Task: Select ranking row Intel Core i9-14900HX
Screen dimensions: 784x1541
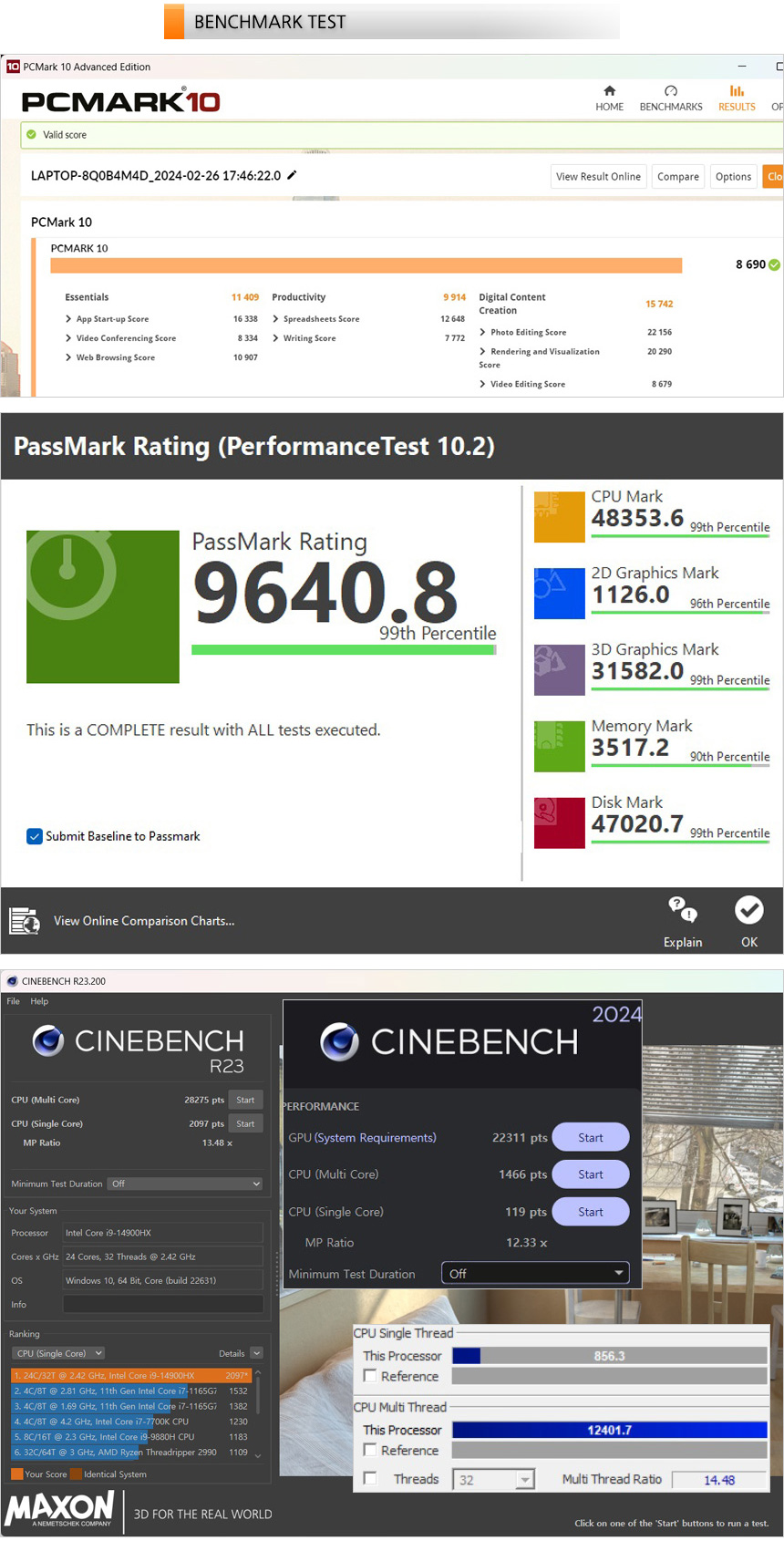Action: pyautogui.click(x=130, y=1375)
